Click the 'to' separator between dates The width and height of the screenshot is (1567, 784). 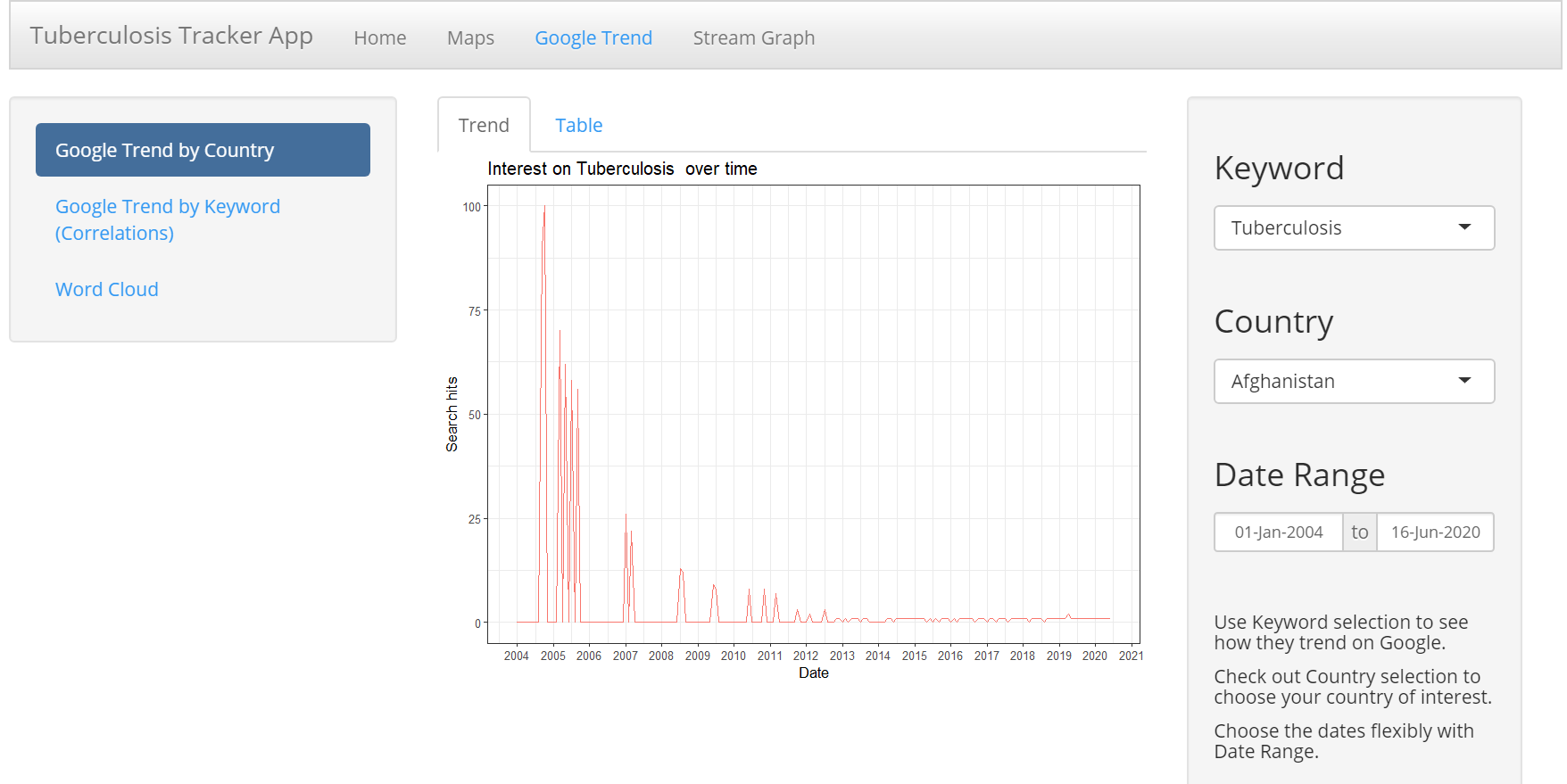point(1360,532)
